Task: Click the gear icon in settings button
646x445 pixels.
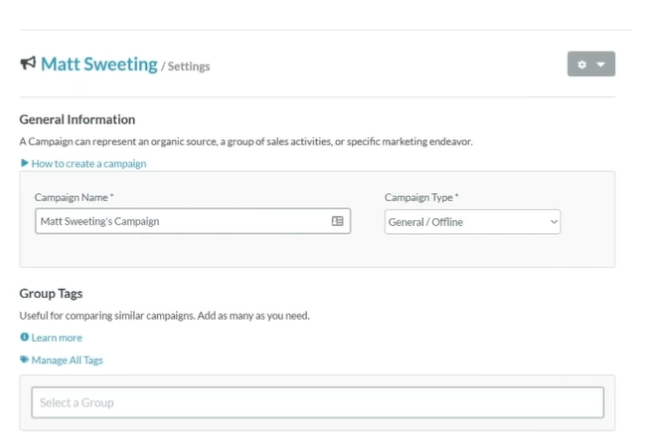Action: (x=583, y=64)
